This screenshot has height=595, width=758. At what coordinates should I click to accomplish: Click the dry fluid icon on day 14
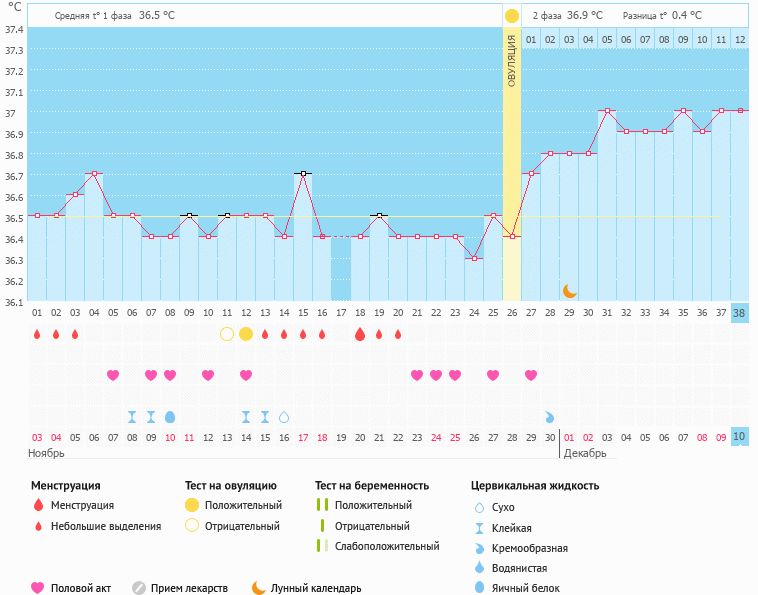click(284, 416)
